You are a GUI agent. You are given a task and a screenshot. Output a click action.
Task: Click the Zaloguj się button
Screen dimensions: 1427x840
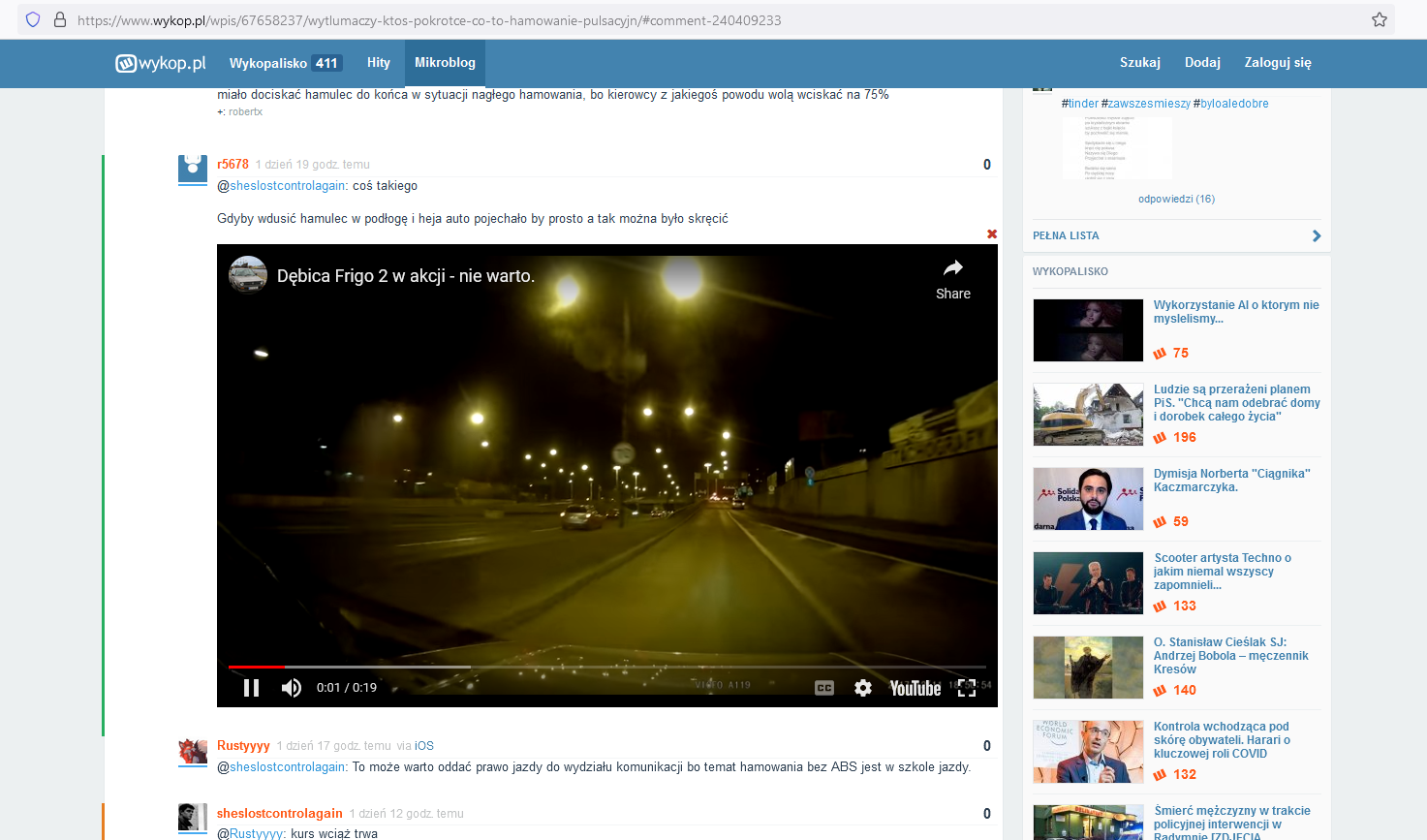click(1277, 63)
